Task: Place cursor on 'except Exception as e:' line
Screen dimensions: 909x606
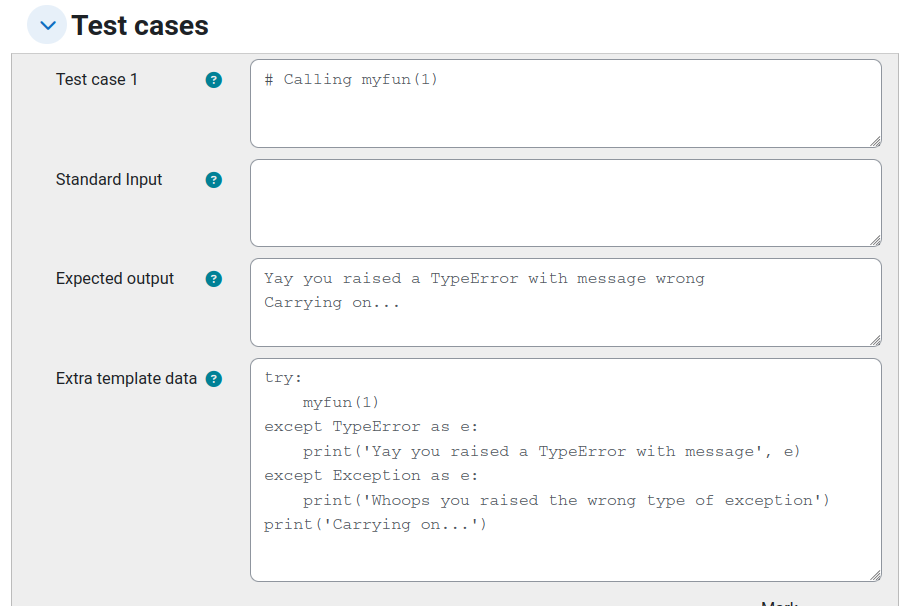Action: [371, 476]
